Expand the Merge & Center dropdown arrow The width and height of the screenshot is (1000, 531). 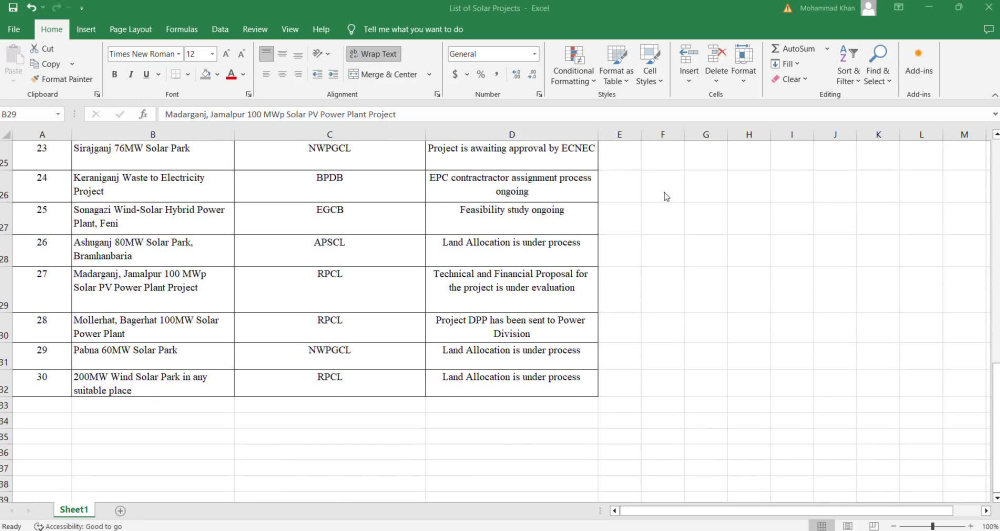coord(429,75)
